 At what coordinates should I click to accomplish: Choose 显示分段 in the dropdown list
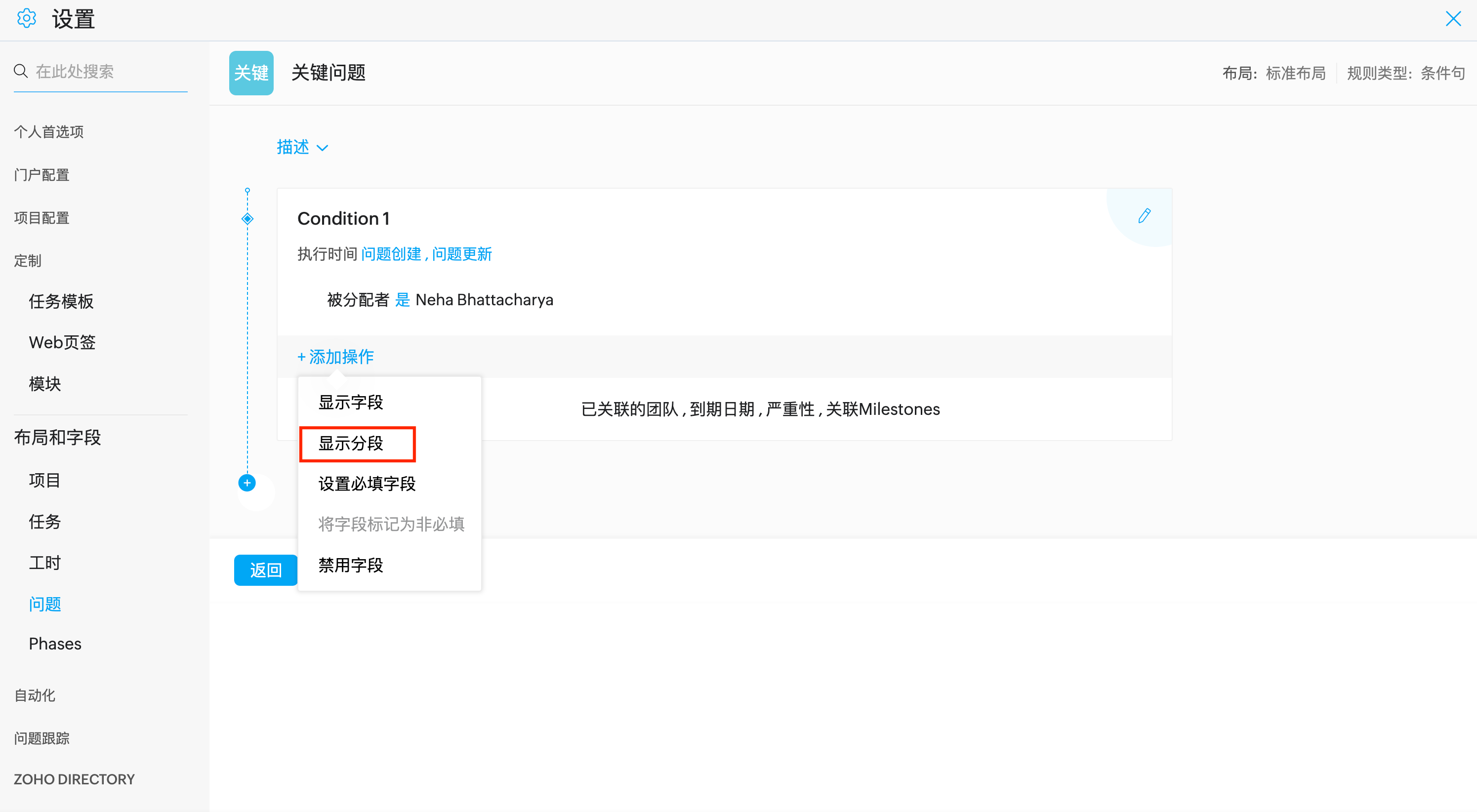[350, 443]
